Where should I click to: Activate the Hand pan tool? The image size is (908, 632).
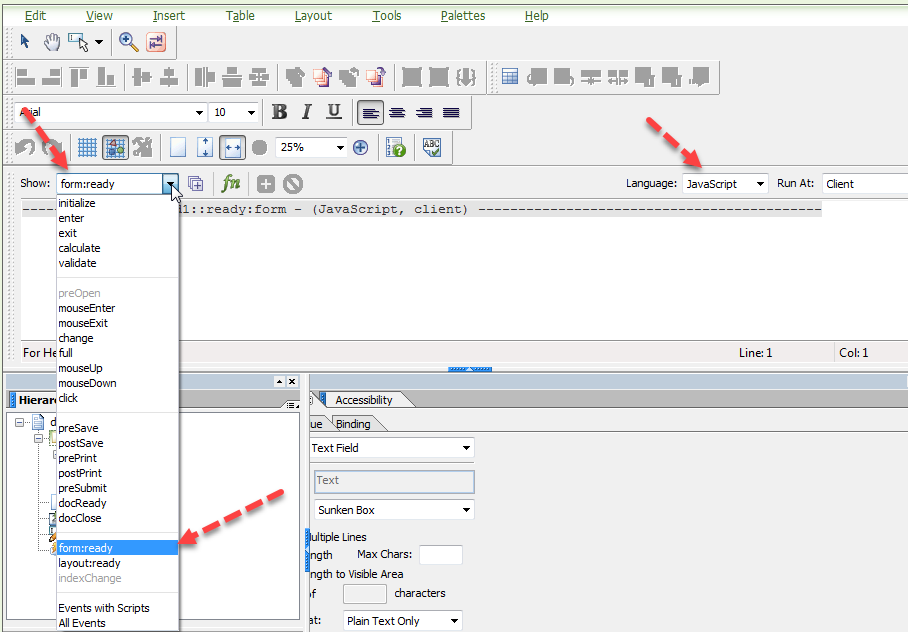[x=52, y=42]
